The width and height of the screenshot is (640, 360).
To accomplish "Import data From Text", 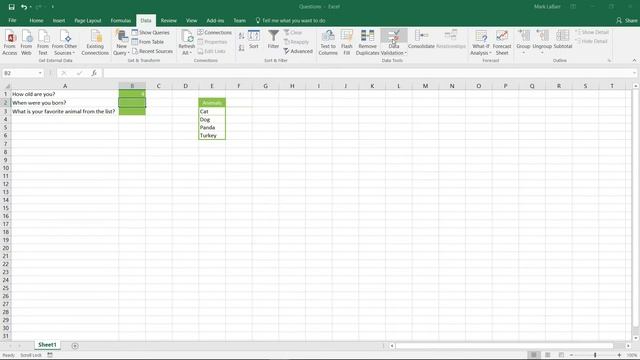I will [43, 42].
